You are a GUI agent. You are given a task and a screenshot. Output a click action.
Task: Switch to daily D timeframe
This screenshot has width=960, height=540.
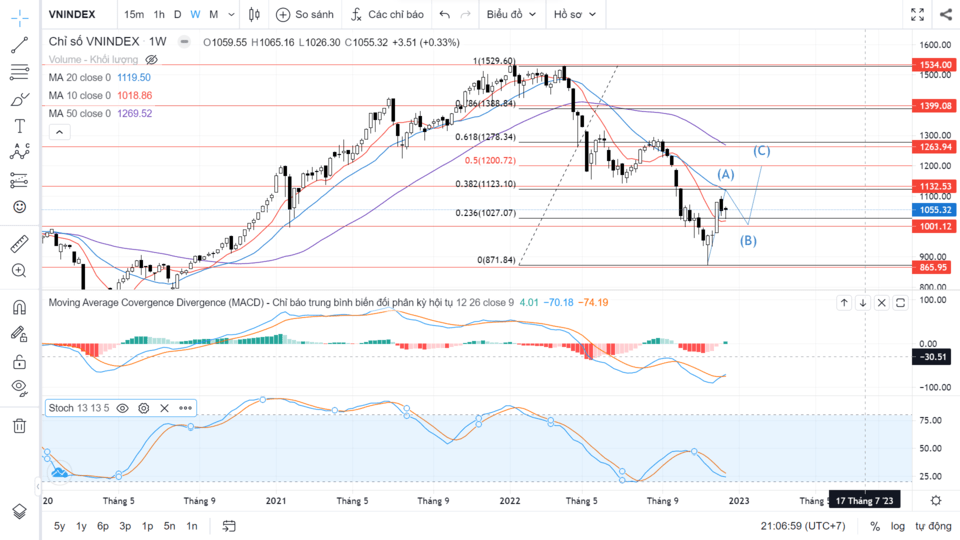[178, 14]
